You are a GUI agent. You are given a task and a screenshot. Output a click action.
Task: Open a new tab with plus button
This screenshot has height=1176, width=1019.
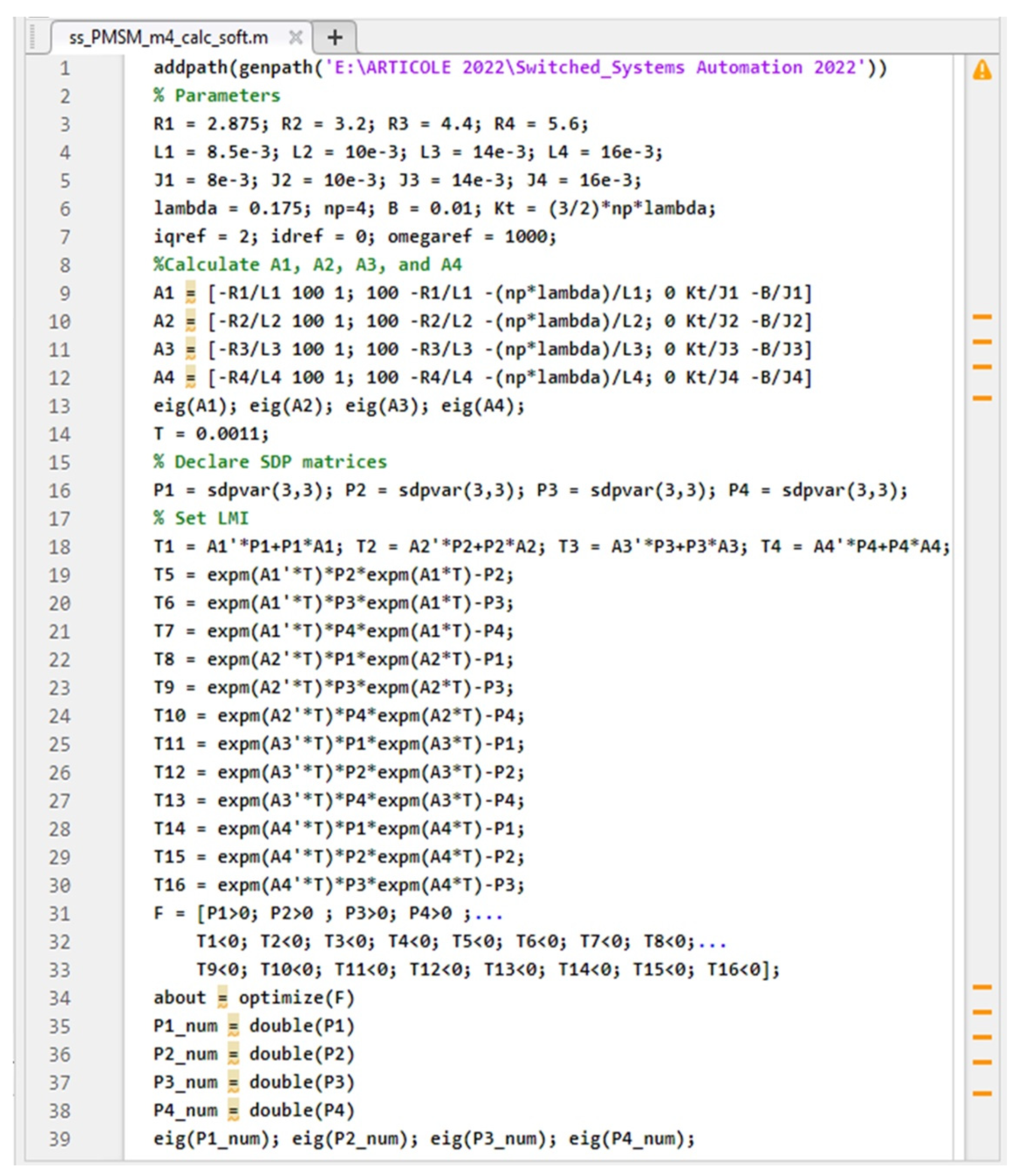[x=335, y=37]
